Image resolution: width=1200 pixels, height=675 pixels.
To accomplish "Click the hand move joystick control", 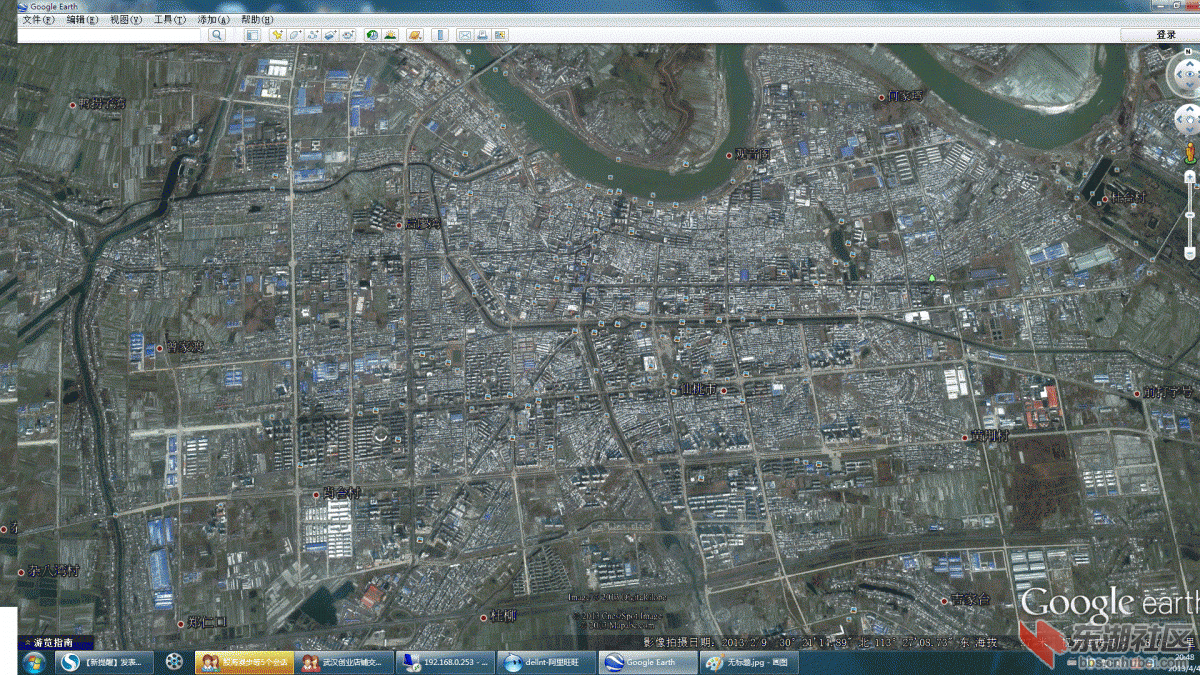I will [x=1190, y=120].
